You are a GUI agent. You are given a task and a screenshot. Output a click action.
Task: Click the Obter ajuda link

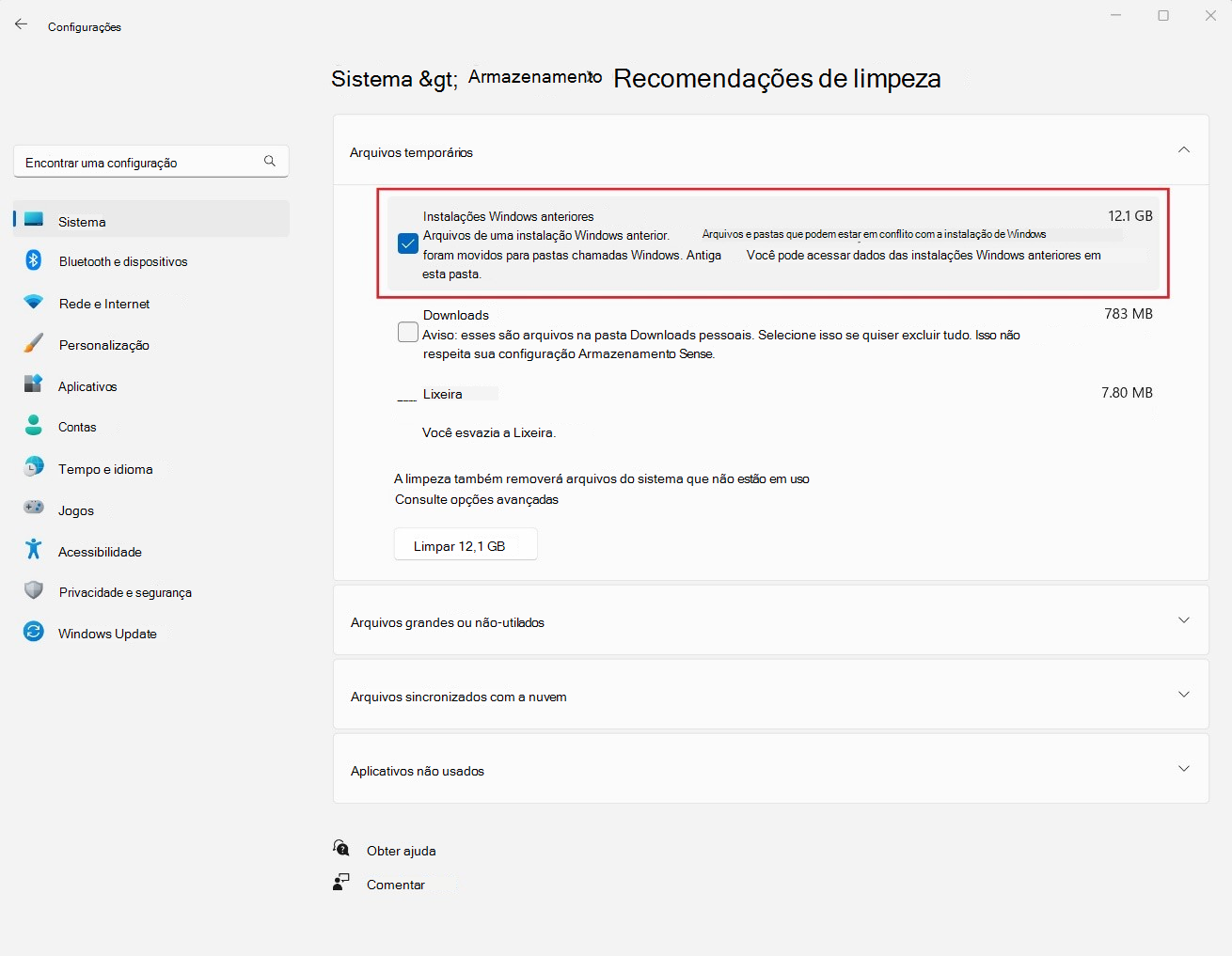(x=402, y=851)
